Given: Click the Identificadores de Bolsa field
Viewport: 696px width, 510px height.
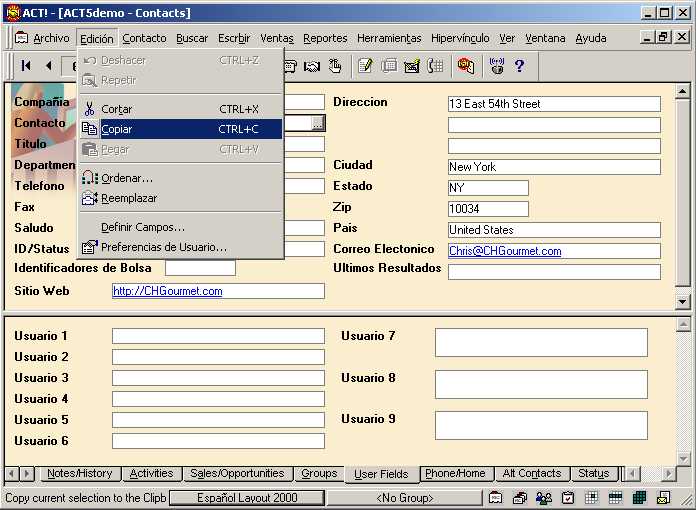Looking at the screenshot, I should point(200,268).
